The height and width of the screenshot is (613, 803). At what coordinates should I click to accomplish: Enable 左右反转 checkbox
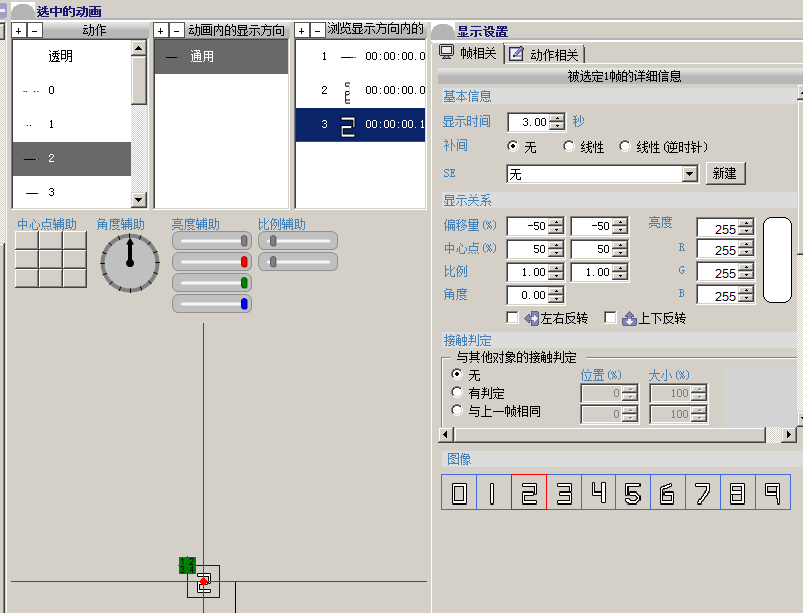pyautogui.click(x=512, y=318)
